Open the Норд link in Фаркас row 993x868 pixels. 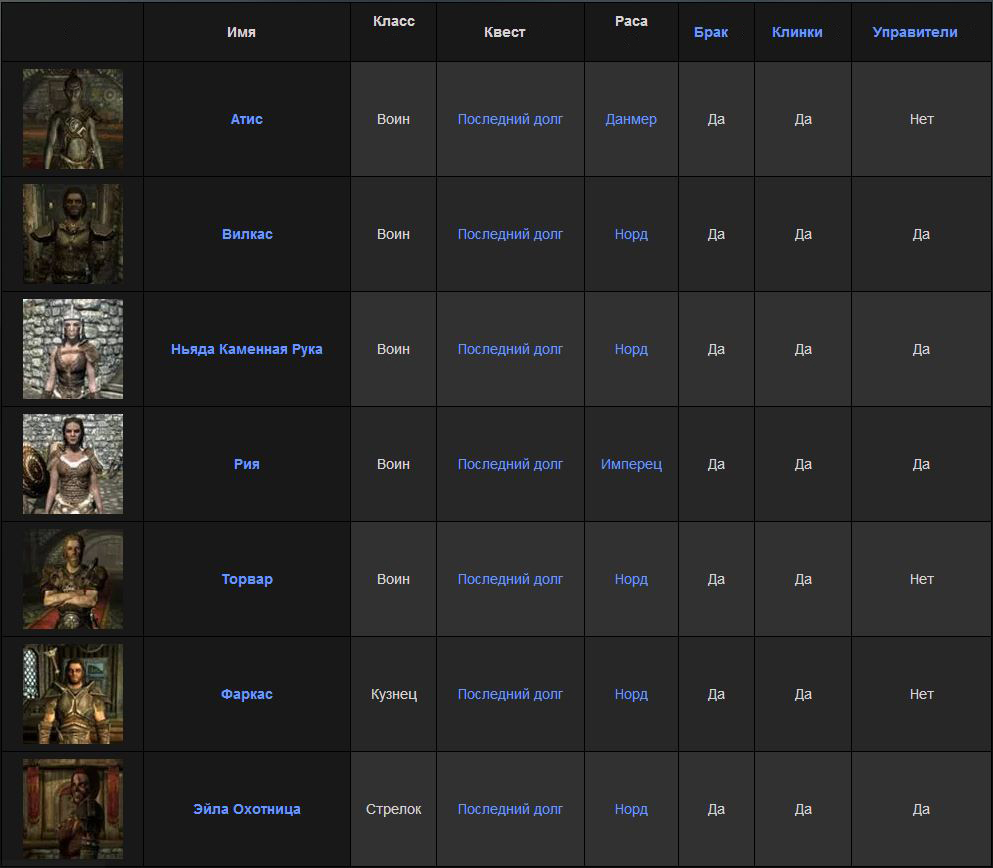(x=631, y=695)
